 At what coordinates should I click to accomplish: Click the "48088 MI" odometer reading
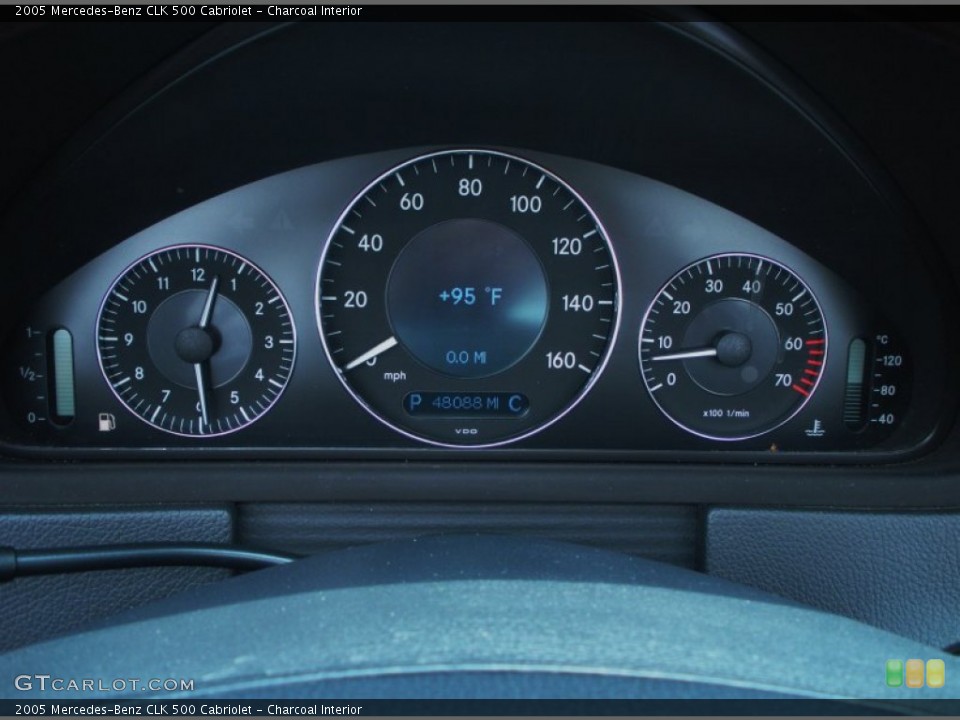(465, 403)
